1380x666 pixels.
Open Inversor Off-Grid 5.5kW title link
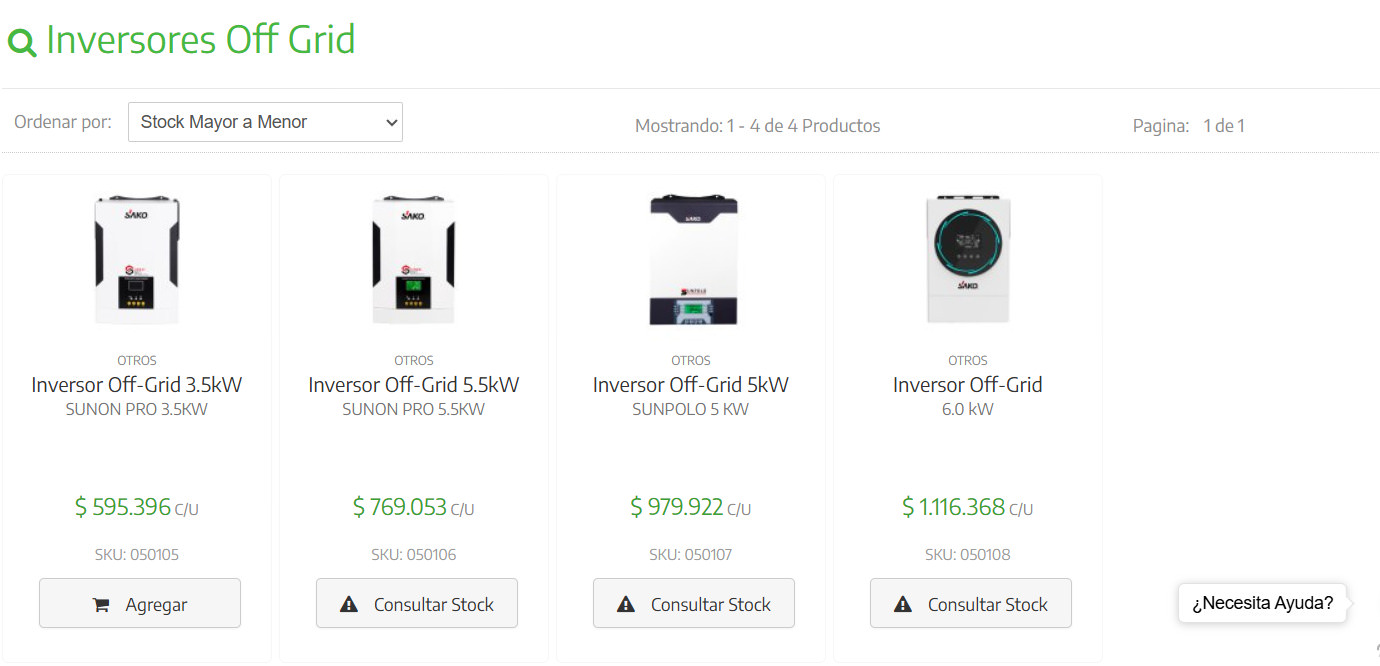point(414,385)
